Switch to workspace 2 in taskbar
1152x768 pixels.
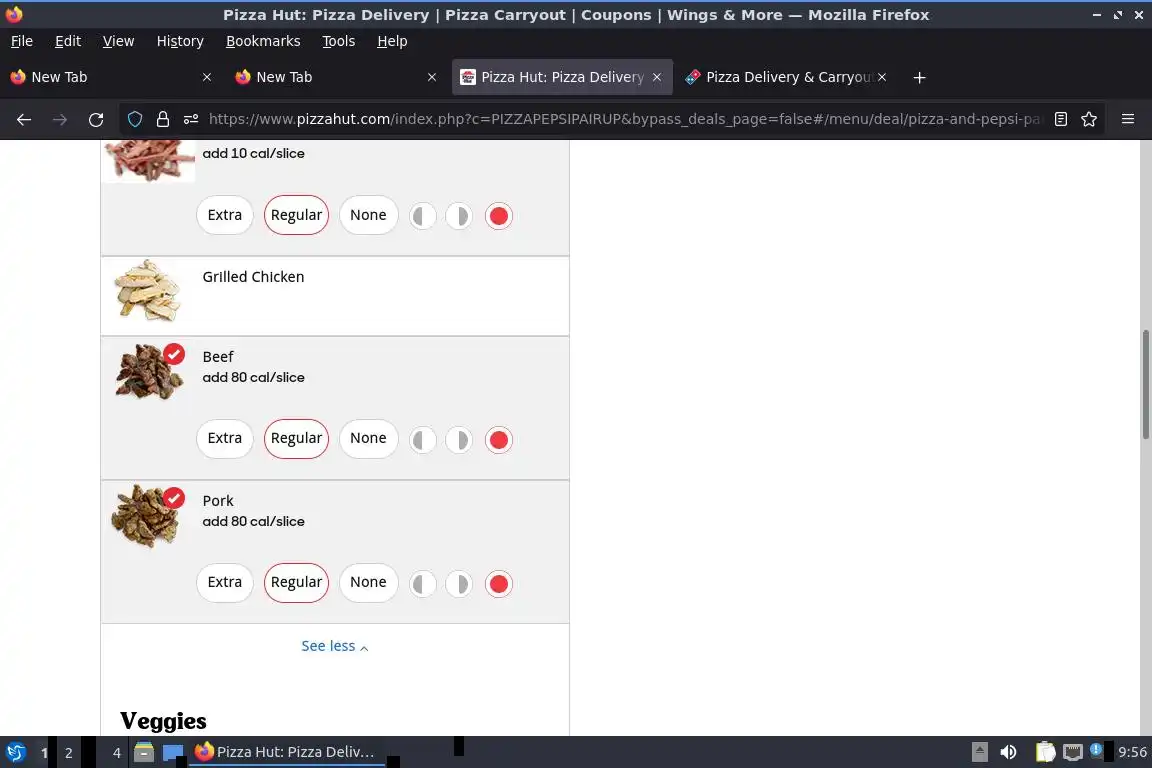point(68,753)
